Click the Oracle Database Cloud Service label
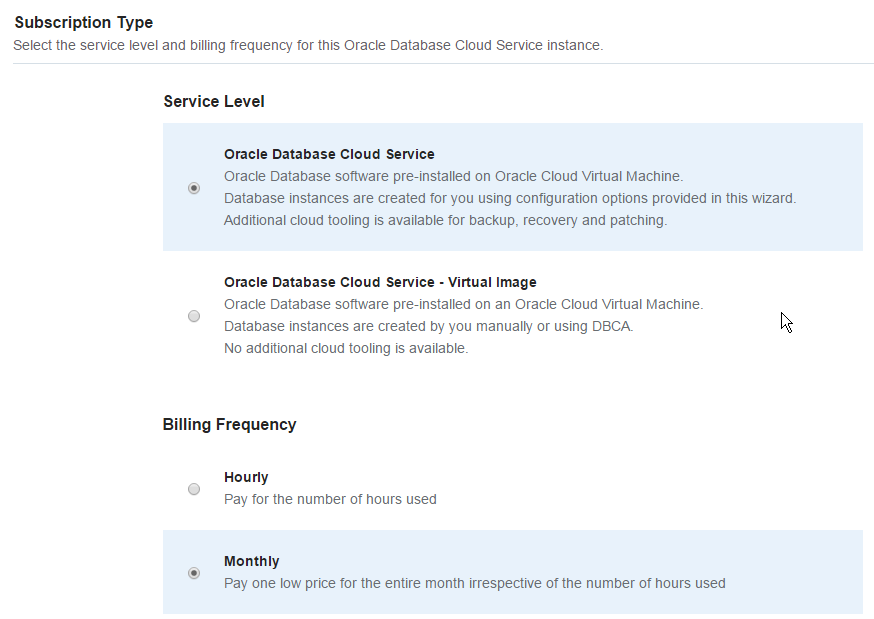Screen dimensions: 874x619 click(329, 154)
